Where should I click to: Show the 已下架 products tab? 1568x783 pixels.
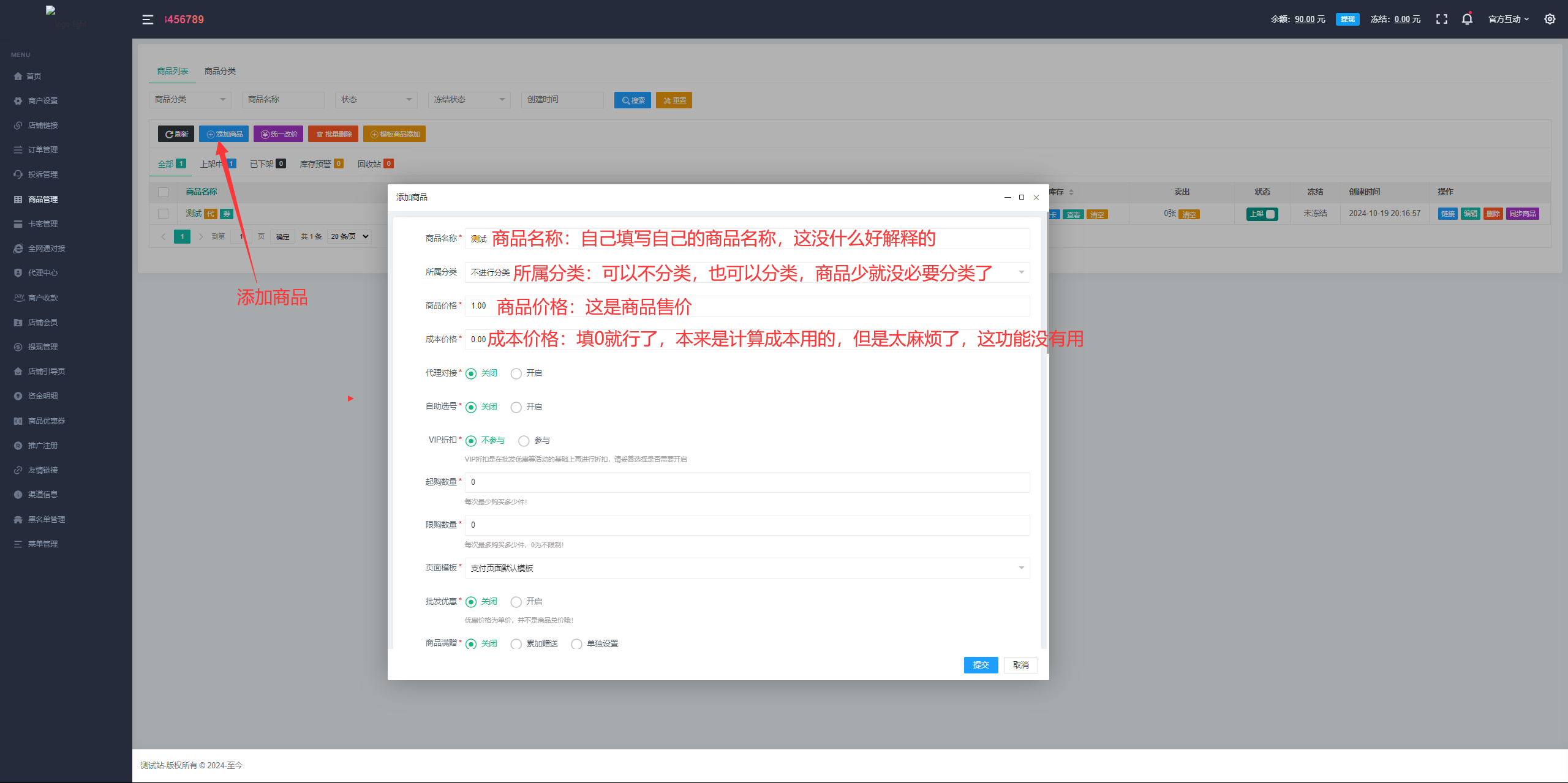tap(268, 164)
